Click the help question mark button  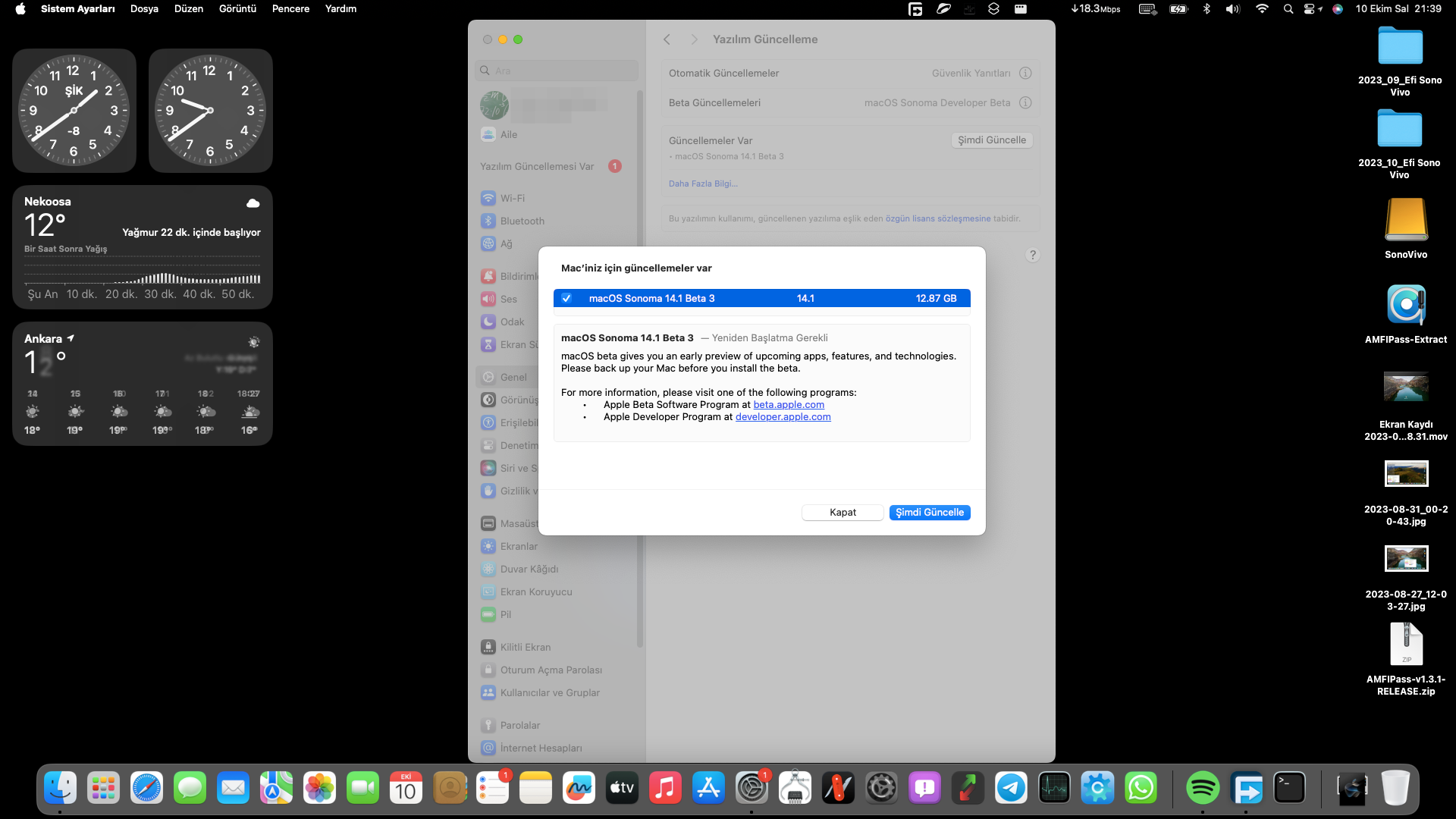coord(1032,255)
